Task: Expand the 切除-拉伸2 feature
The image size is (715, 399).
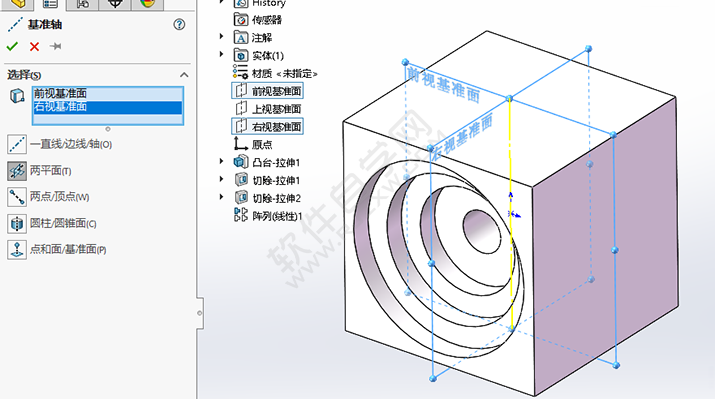Action: [222, 197]
